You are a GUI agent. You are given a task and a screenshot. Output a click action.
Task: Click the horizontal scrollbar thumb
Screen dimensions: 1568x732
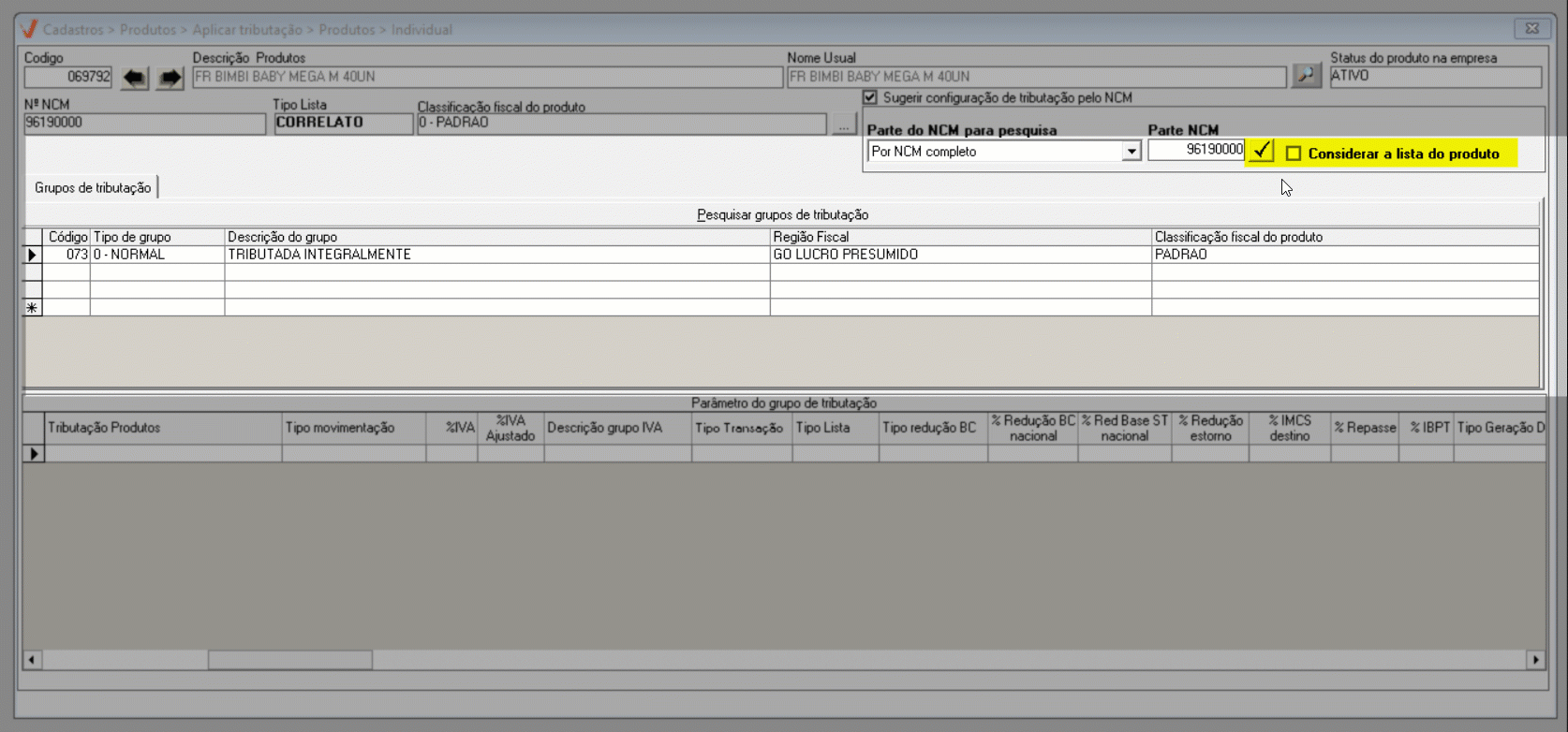coord(290,660)
